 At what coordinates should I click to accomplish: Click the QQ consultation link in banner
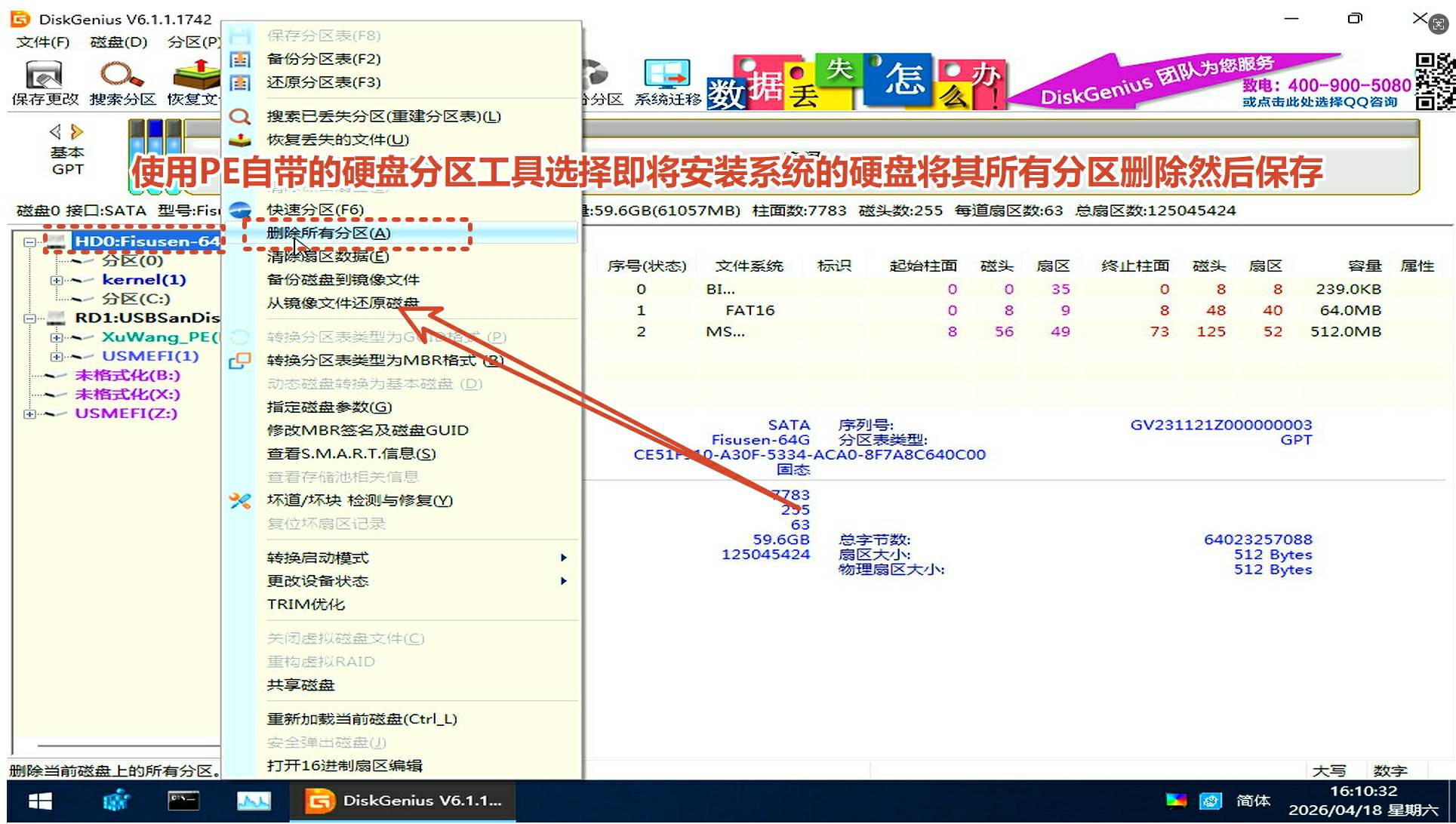(1319, 102)
